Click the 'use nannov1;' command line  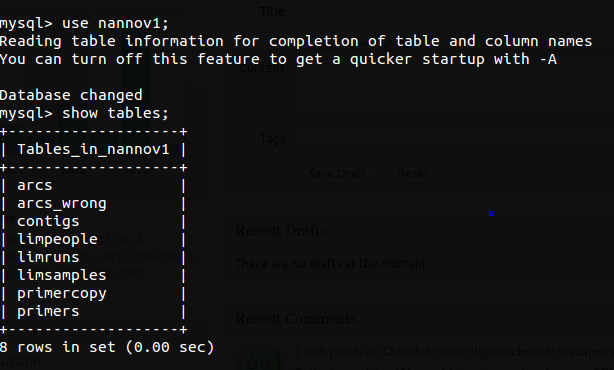click(x=84, y=23)
